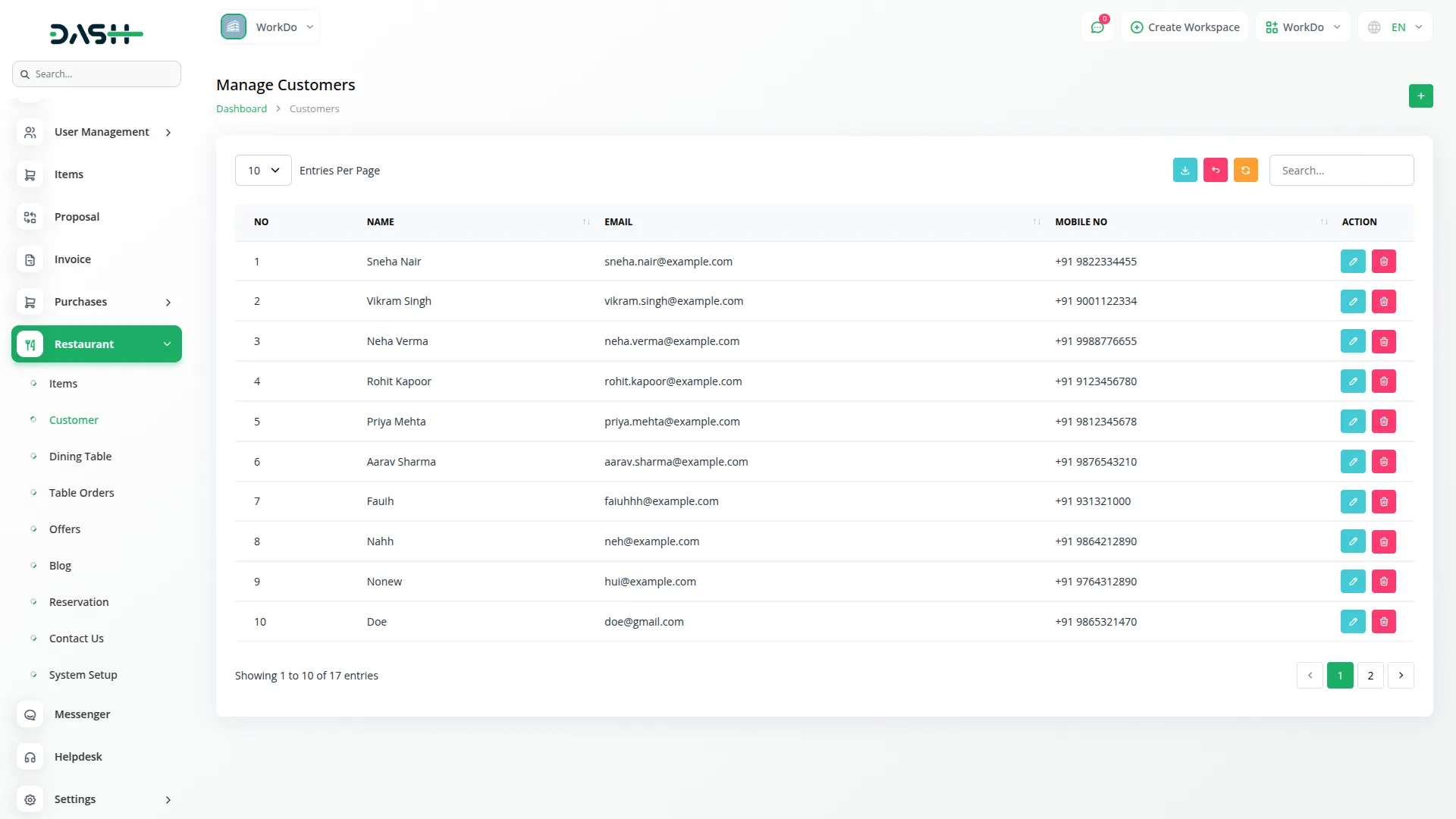Sort the table by the NAME column
This screenshot has height=819, width=1456.
coord(585,221)
